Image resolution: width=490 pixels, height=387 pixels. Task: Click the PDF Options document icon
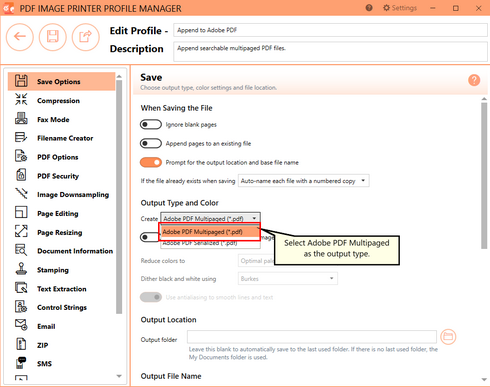click(x=21, y=156)
